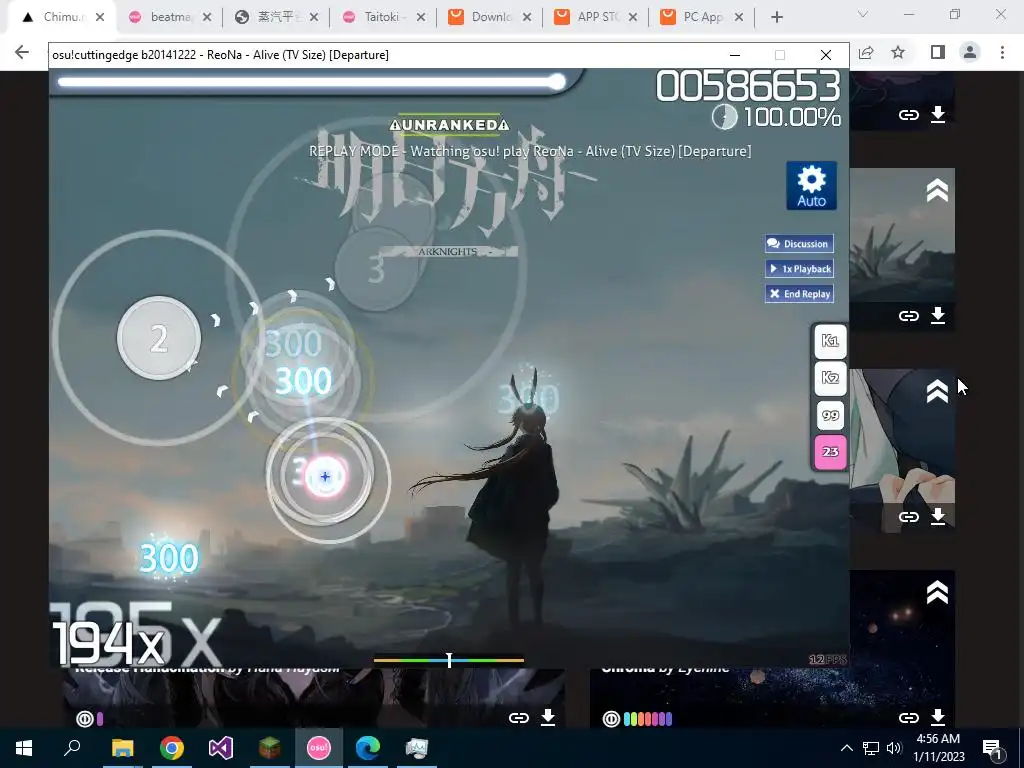Open Chrome's three-dot menu
This screenshot has height=768, width=1024.
pyautogui.click(x=1002, y=52)
